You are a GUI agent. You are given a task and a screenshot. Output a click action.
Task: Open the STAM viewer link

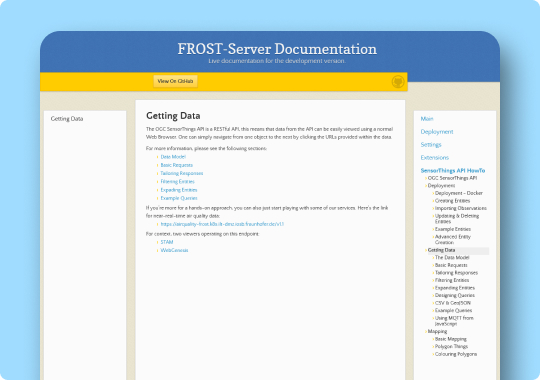pyautogui.click(x=167, y=242)
